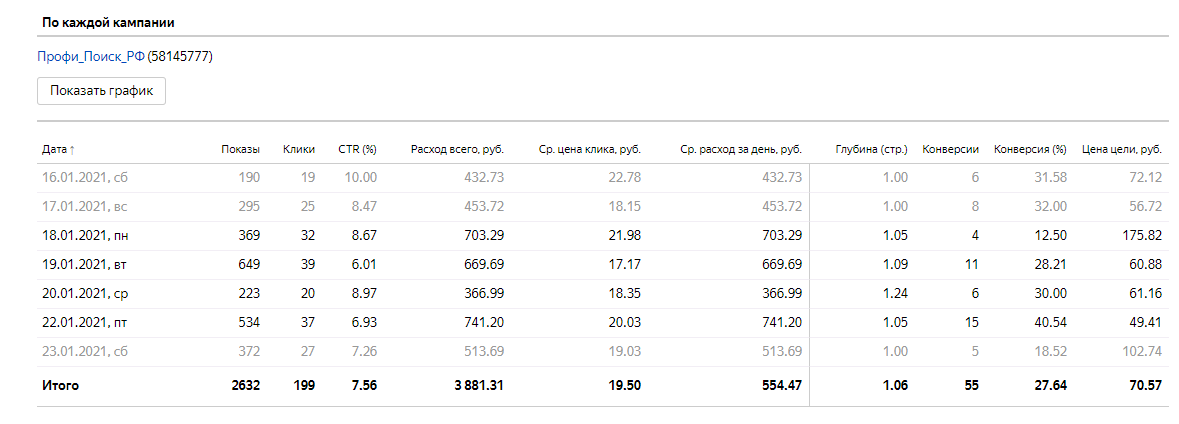Click the ascending sort arrow beside Дата
The image size is (1179, 424).
point(72,150)
